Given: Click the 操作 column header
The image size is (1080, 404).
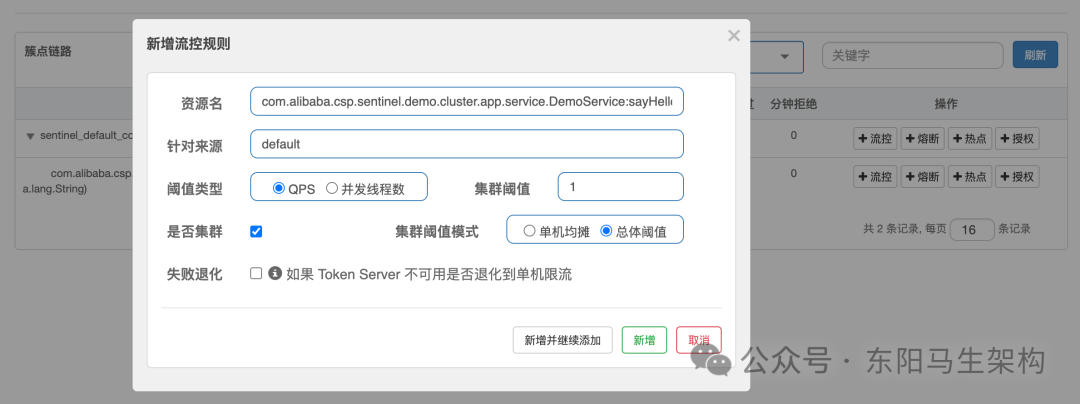Looking at the screenshot, I should [946, 105].
